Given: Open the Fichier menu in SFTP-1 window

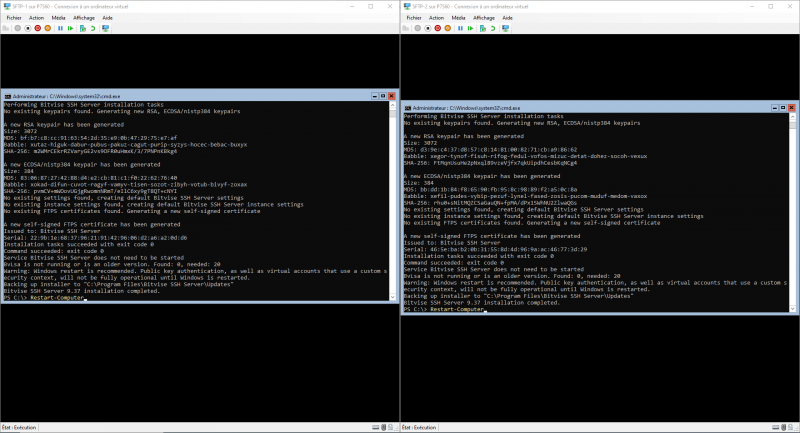Looking at the screenshot, I should (x=12, y=17).
